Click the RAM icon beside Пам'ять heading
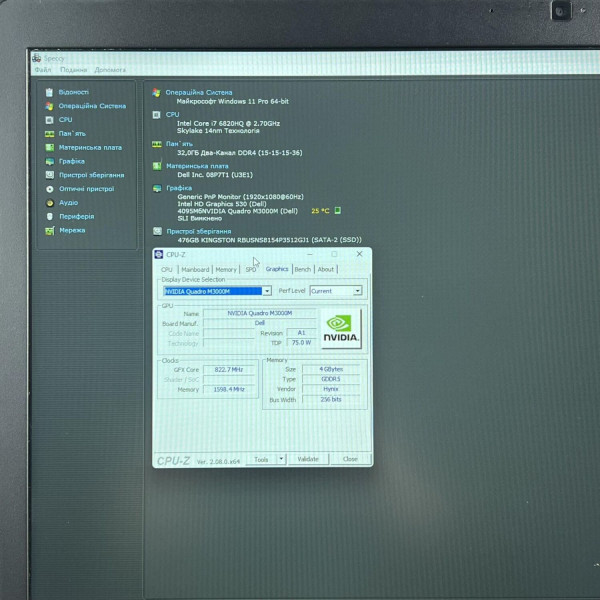 [x=157, y=144]
